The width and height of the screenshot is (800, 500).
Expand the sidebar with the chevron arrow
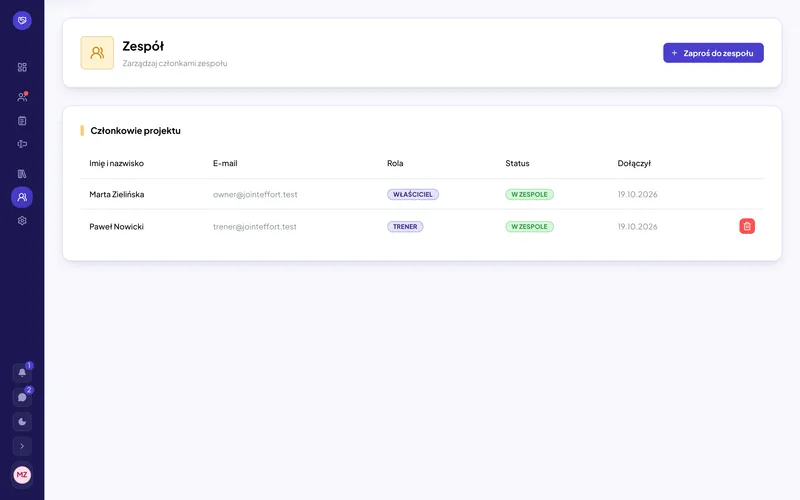click(22, 446)
